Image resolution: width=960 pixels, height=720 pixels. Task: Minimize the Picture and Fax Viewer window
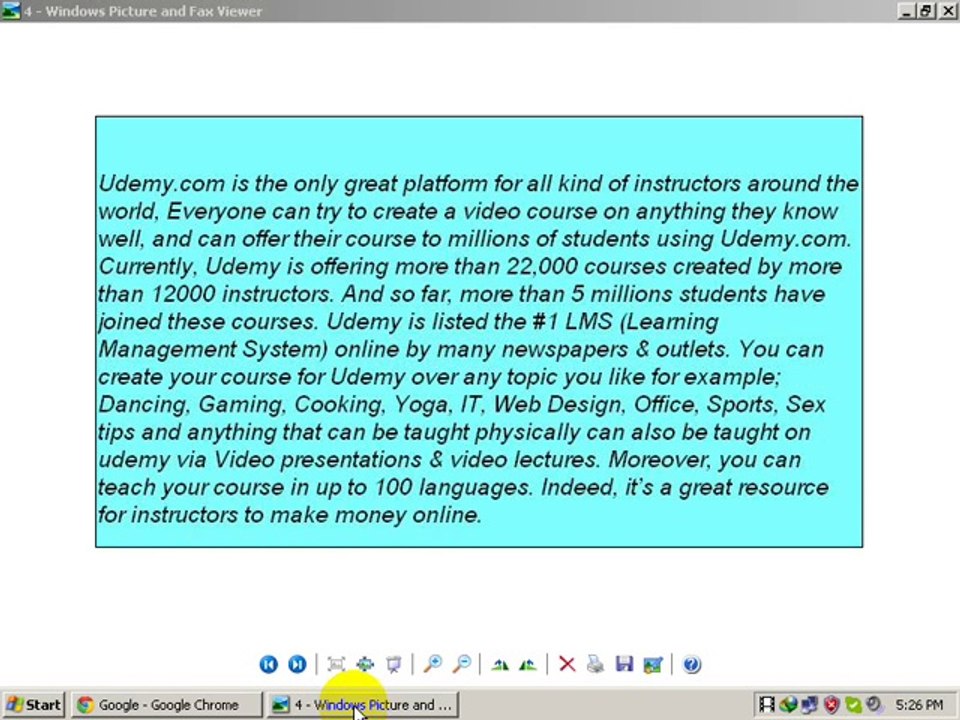click(x=907, y=11)
